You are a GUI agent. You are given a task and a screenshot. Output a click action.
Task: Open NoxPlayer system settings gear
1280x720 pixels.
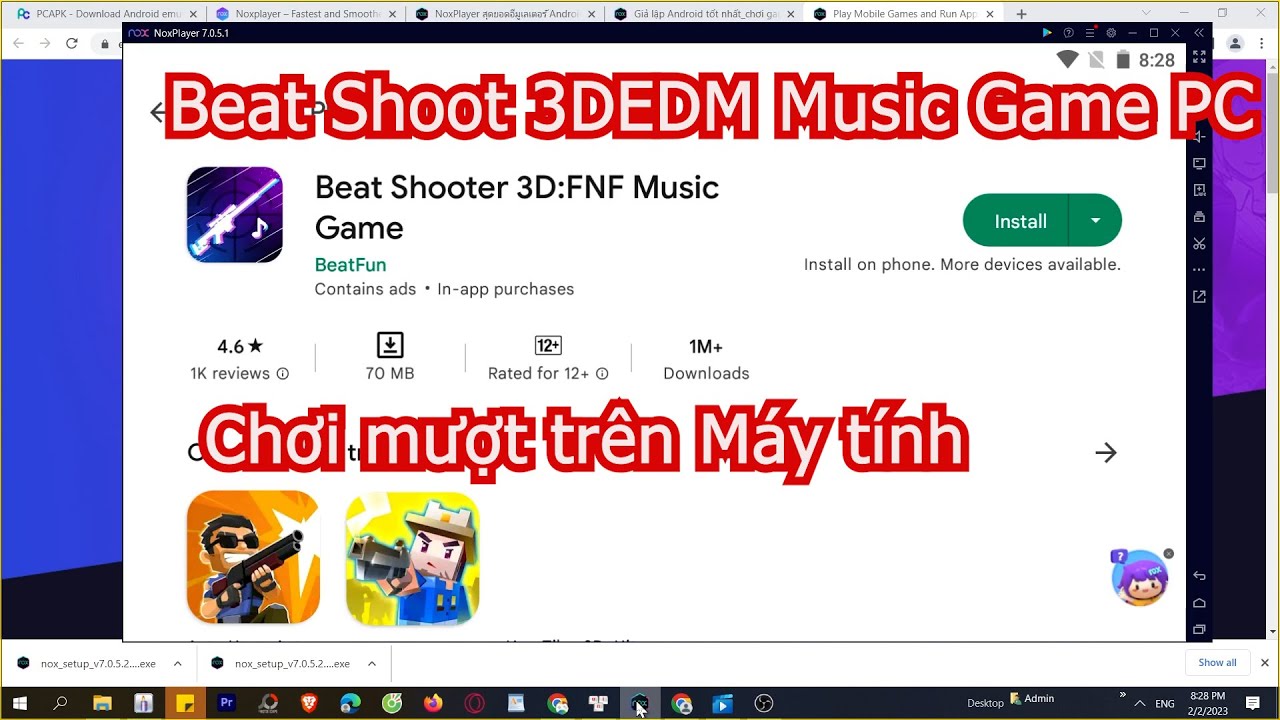click(x=1111, y=33)
